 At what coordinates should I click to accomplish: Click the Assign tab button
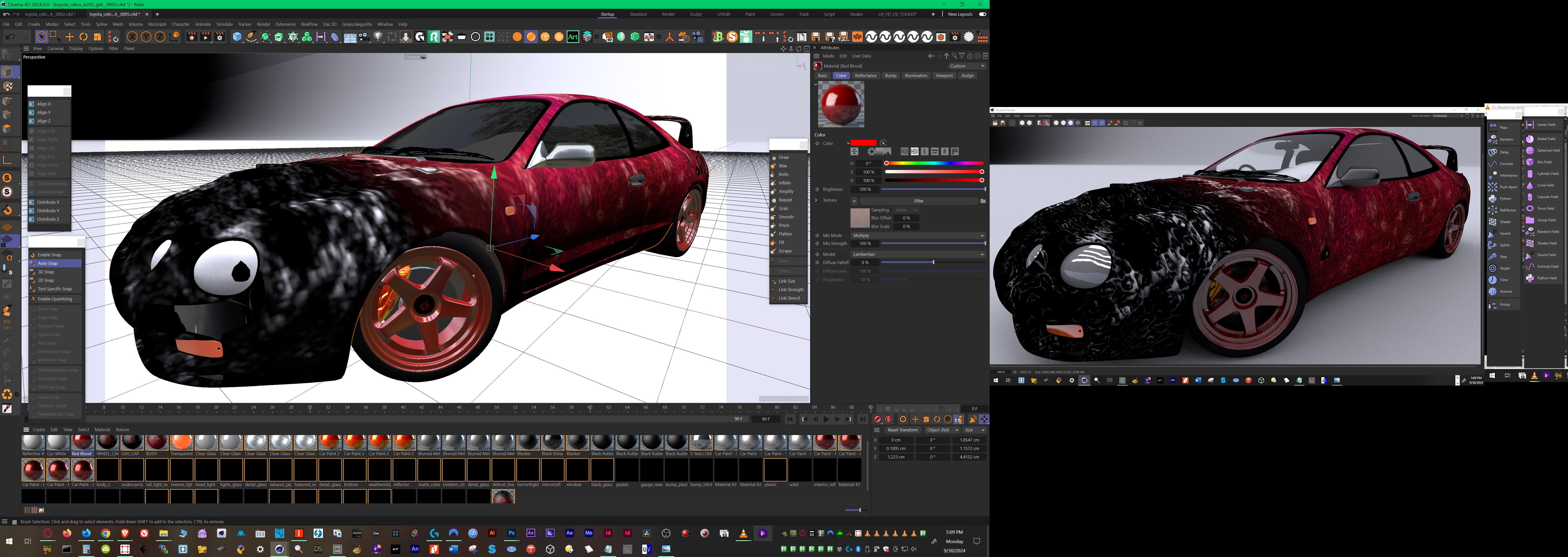click(x=967, y=76)
